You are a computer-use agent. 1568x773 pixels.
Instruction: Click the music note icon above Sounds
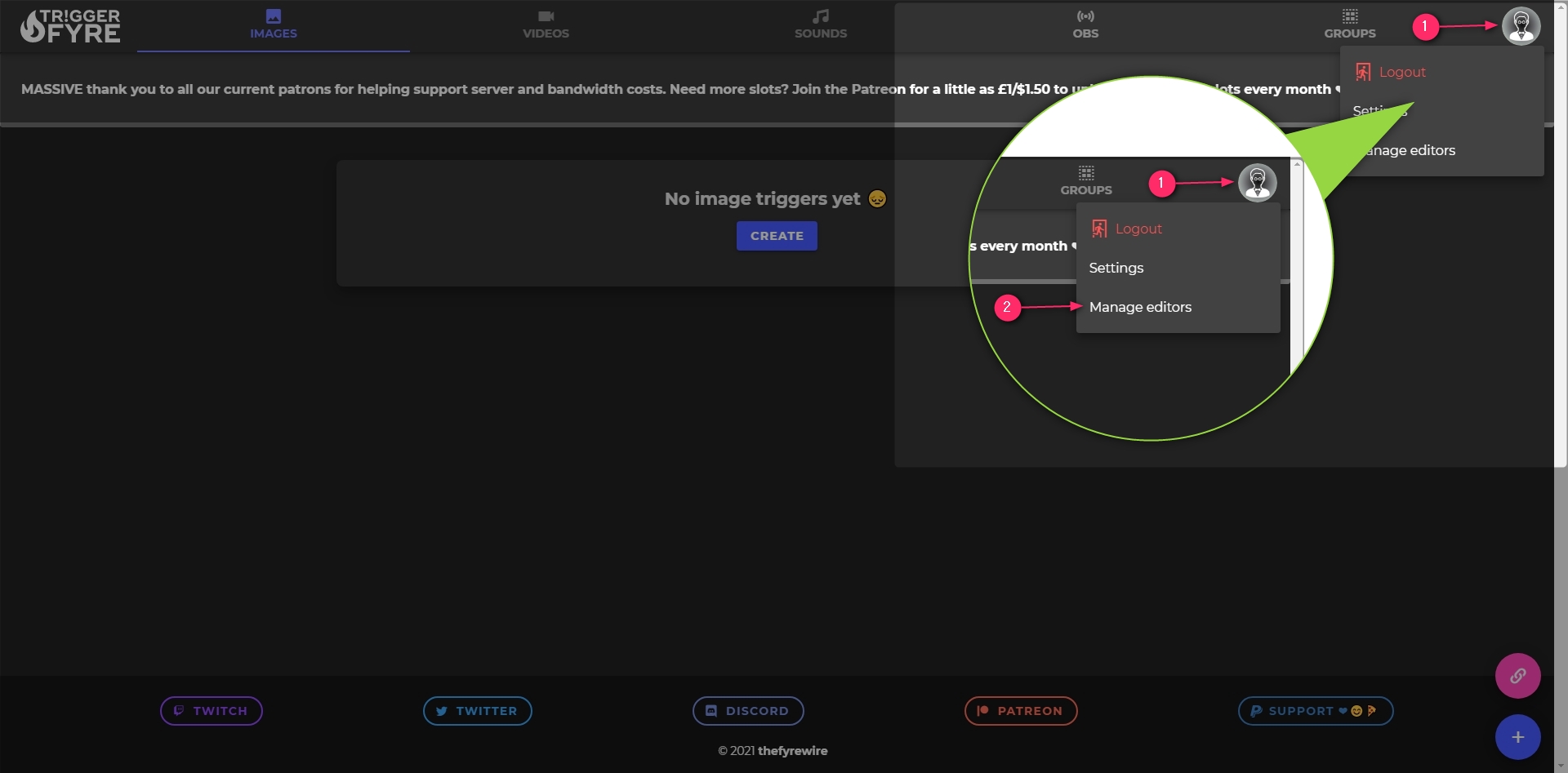click(821, 16)
